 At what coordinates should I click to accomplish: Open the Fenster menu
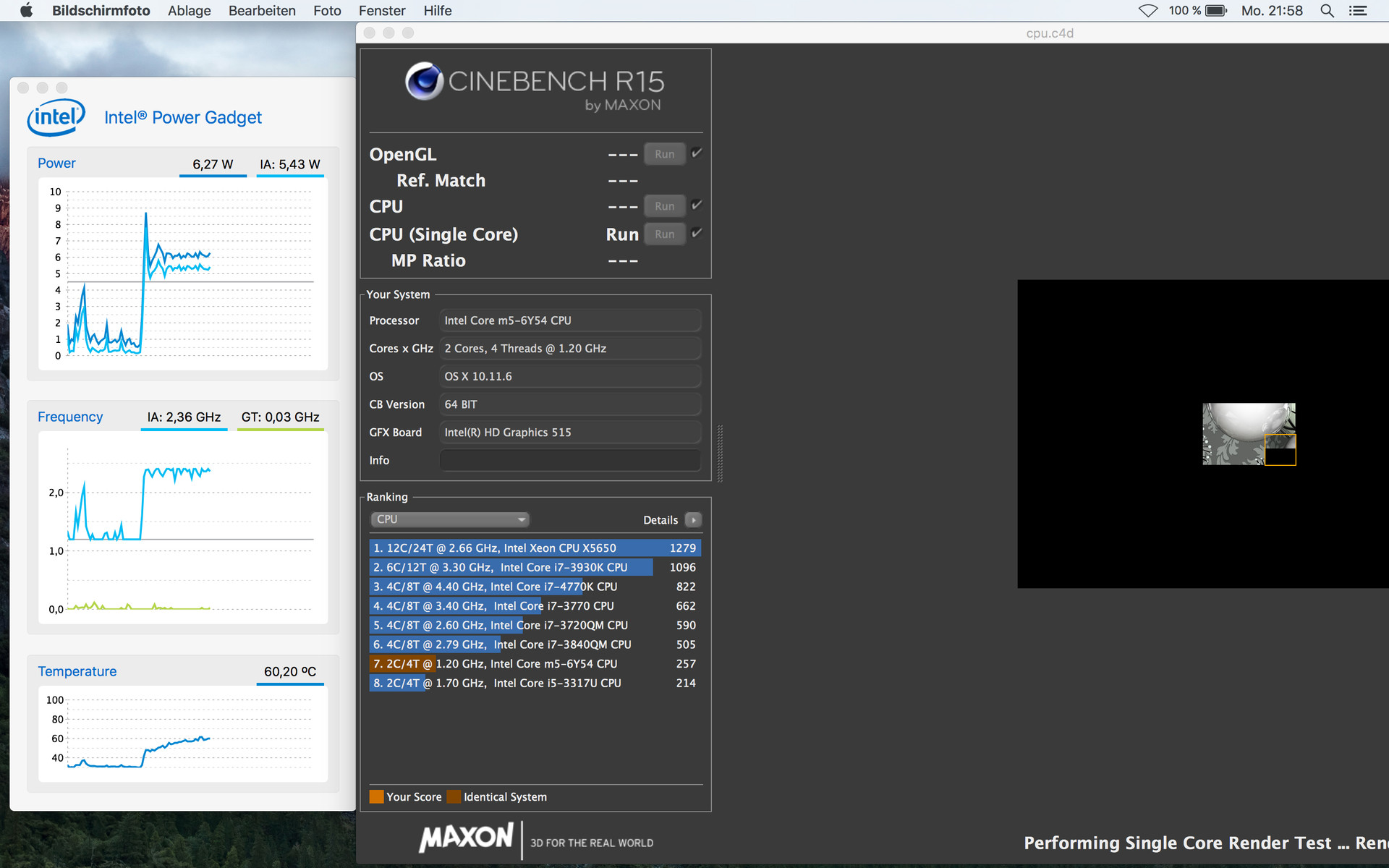[x=381, y=10]
